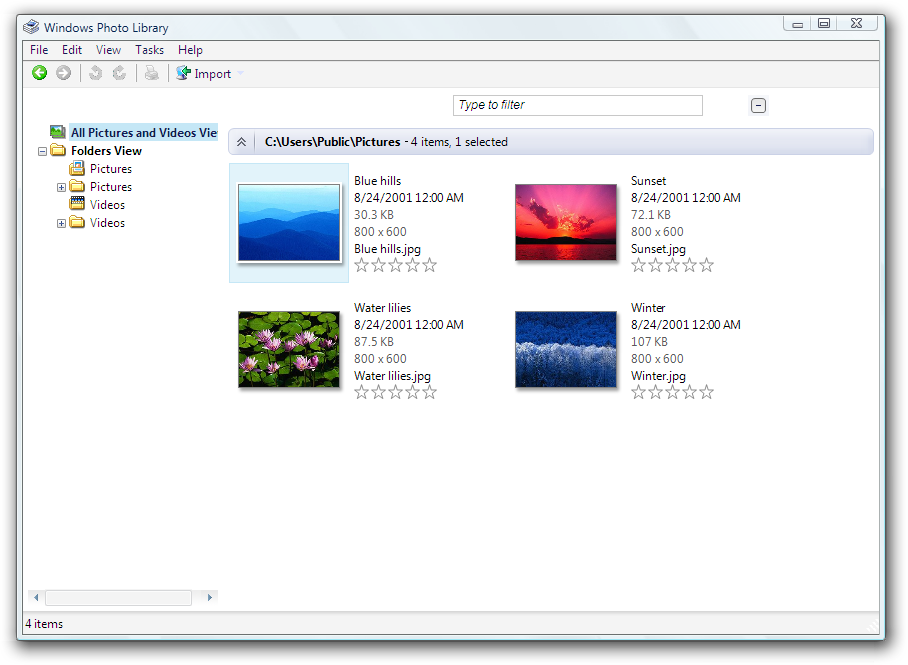This screenshot has width=908, height=665.
Task: Click the Import toolbar icon
Action: [x=184, y=73]
